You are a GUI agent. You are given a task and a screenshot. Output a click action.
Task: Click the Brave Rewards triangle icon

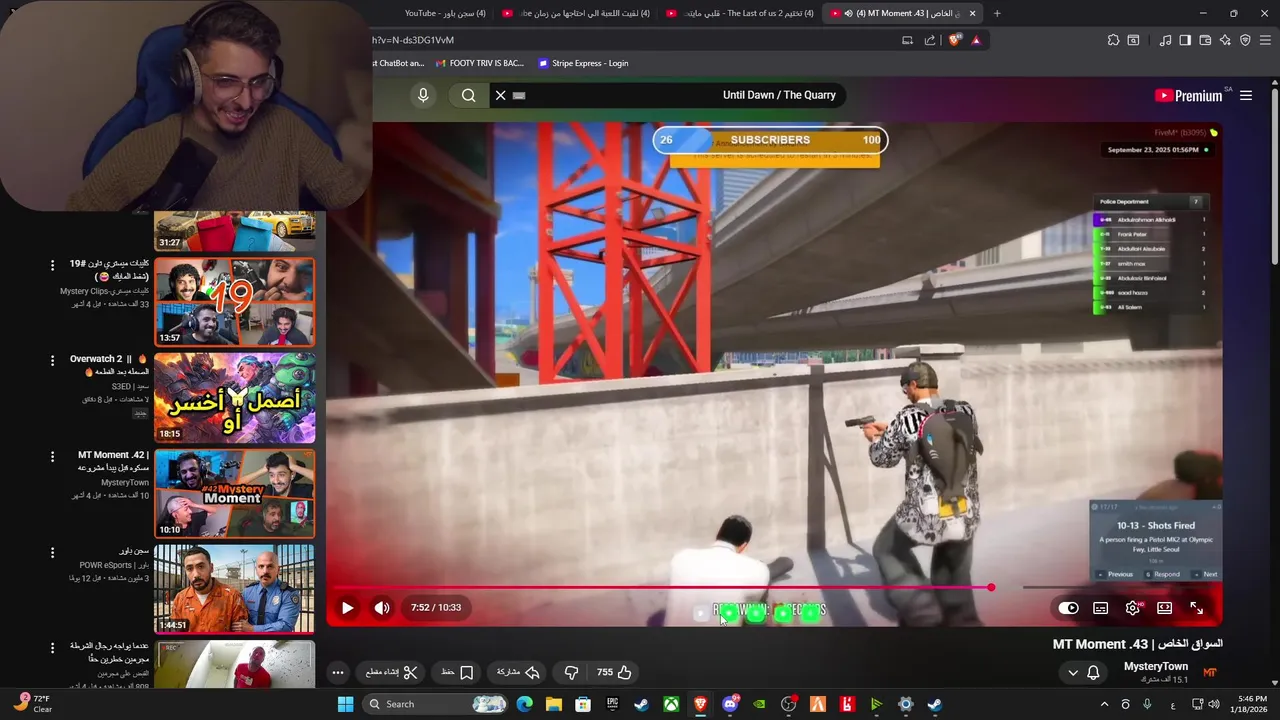pos(976,40)
